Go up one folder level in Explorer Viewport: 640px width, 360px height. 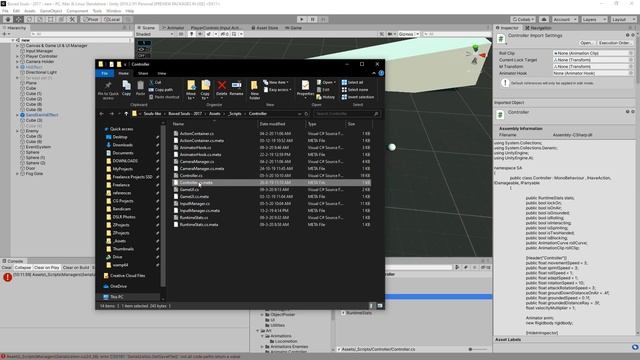coord(126,114)
